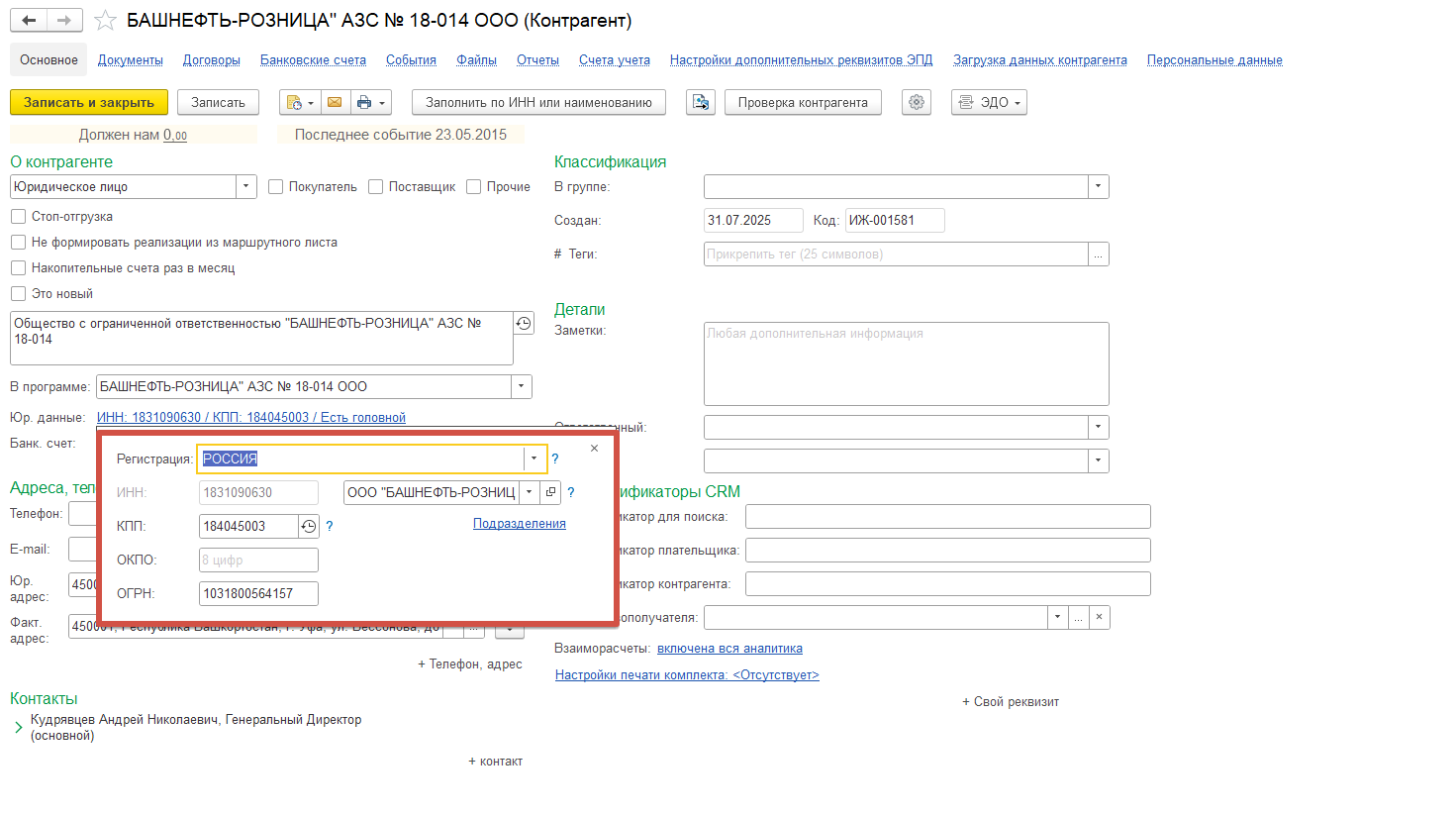This screenshot has width=1456, height=816.
Task: Click Код field ИЖ-001581
Action: [x=895, y=220]
